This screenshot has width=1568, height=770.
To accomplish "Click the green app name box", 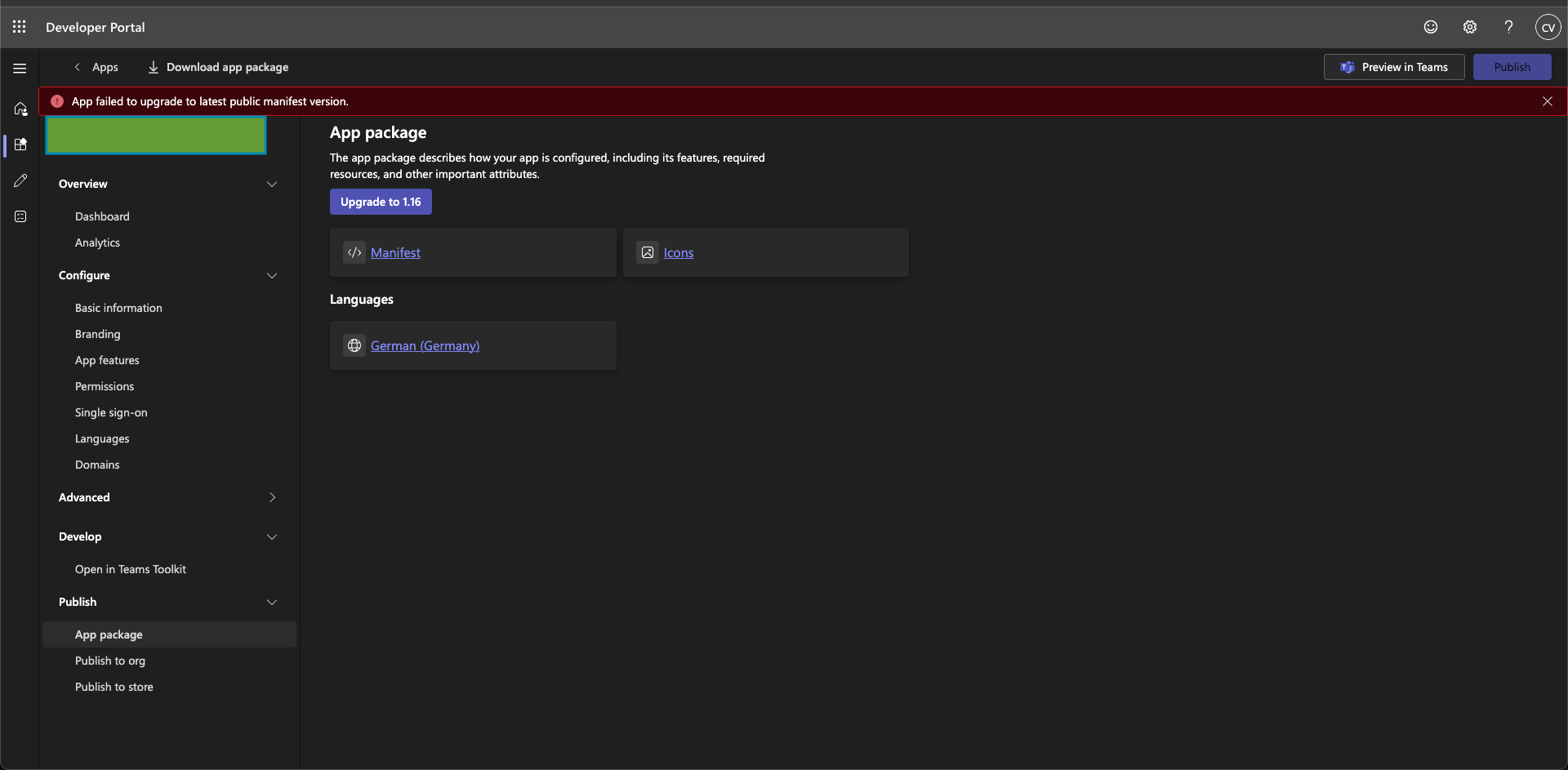I will point(156,136).
